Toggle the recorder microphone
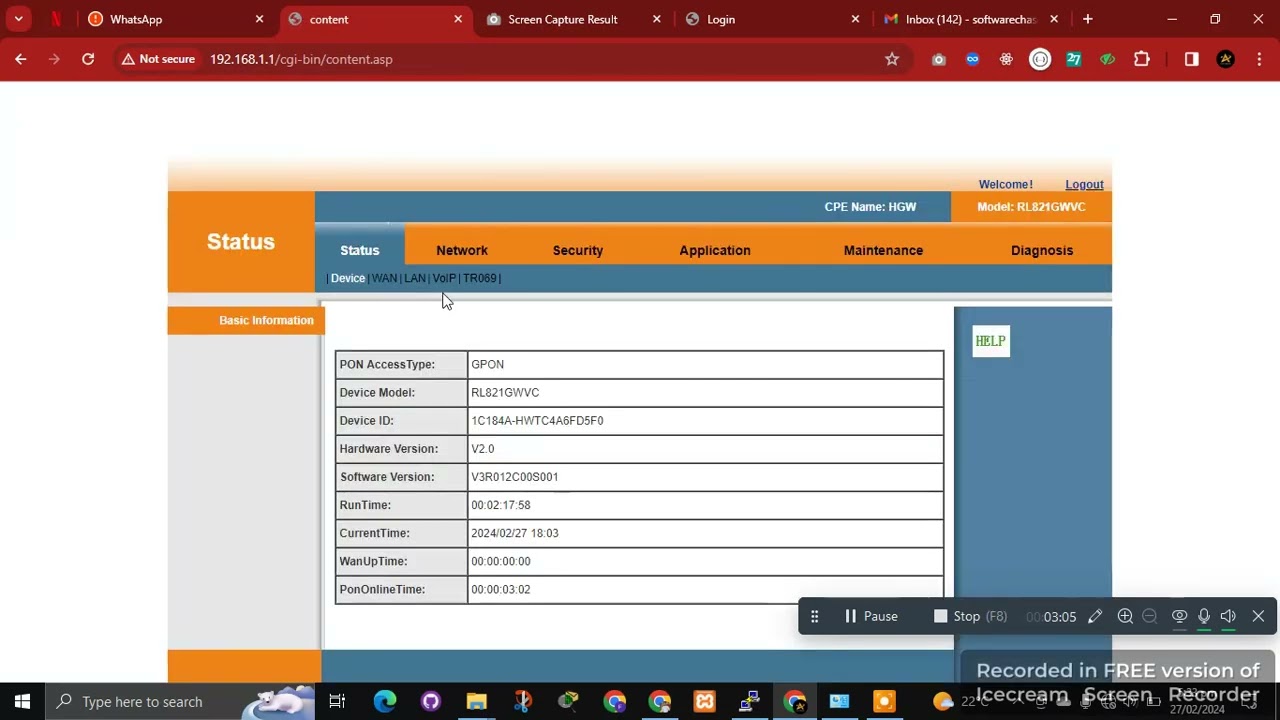 1204,616
